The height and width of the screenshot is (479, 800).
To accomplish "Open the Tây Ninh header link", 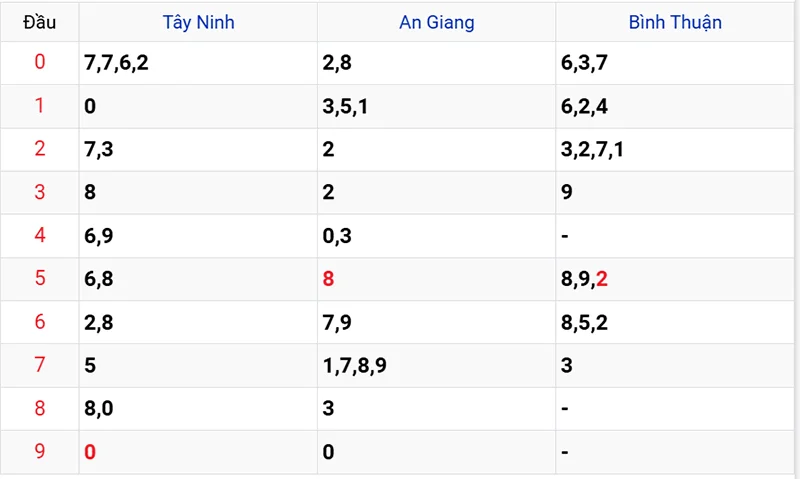I will click(x=198, y=22).
